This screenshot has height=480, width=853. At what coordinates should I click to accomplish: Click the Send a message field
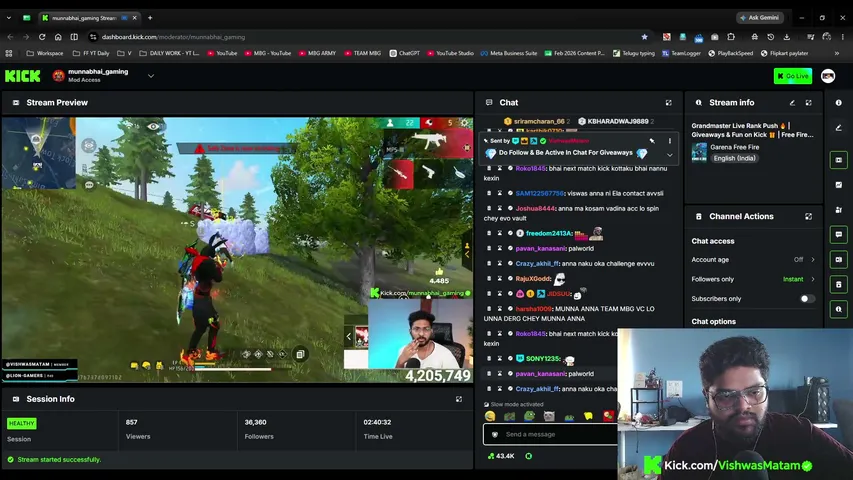pyautogui.click(x=551, y=434)
